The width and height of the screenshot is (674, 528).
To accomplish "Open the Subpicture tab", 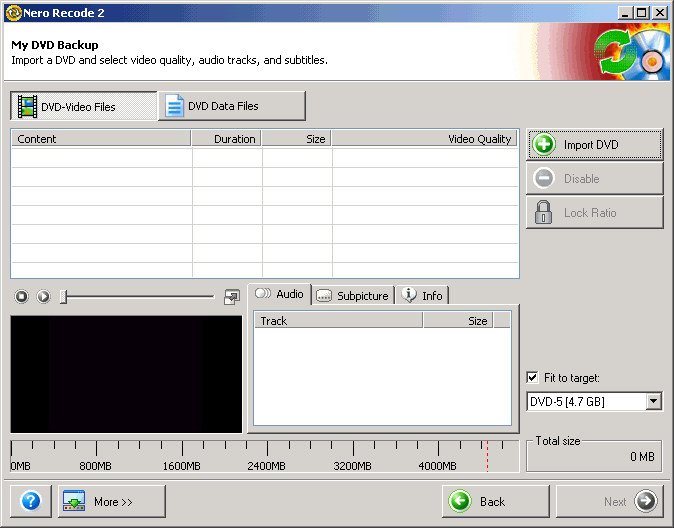I will point(353,295).
